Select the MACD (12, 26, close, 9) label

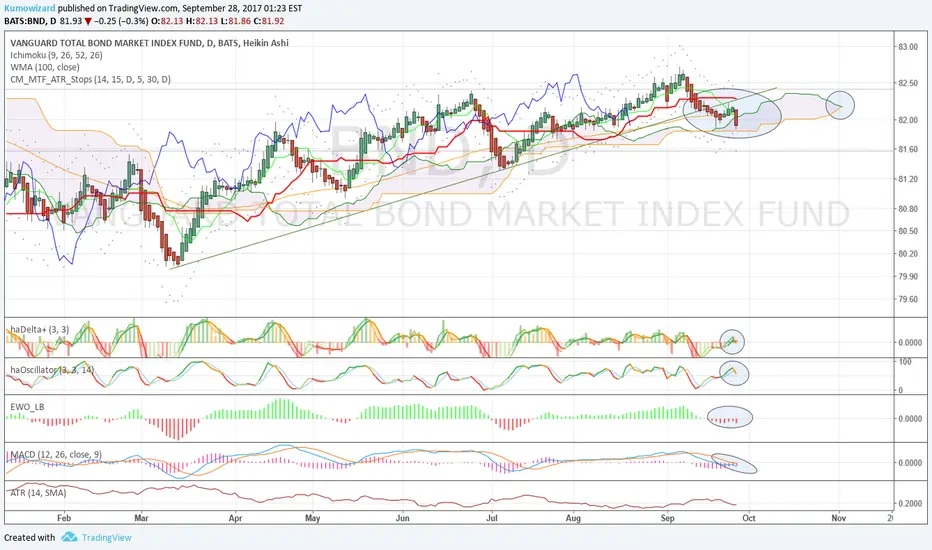[x=56, y=455]
